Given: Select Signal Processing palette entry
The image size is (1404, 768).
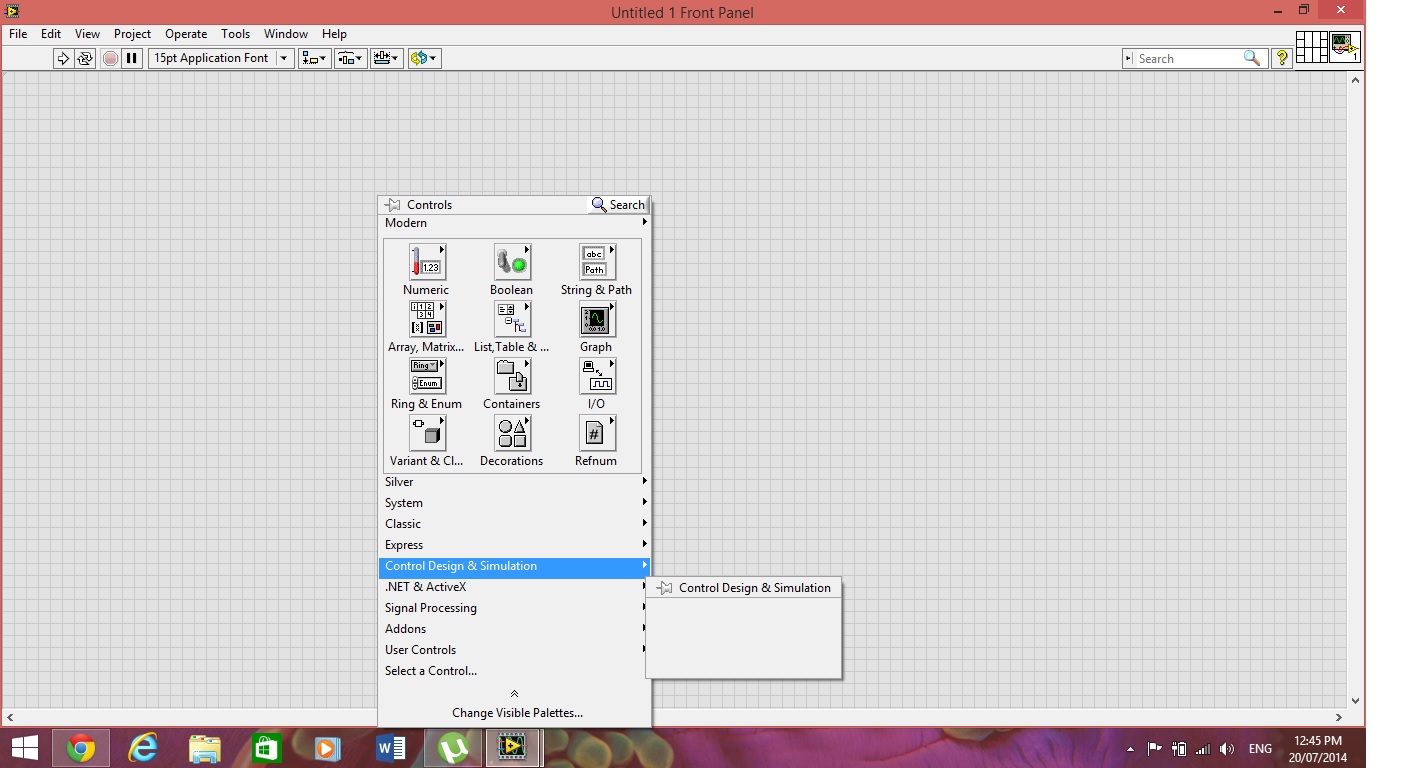Looking at the screenshot, I should pos(514,608).
